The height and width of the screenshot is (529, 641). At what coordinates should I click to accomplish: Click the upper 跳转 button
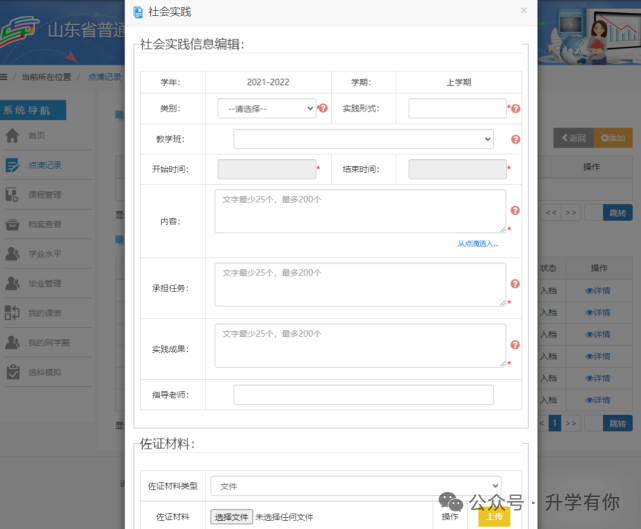point(617,213)
